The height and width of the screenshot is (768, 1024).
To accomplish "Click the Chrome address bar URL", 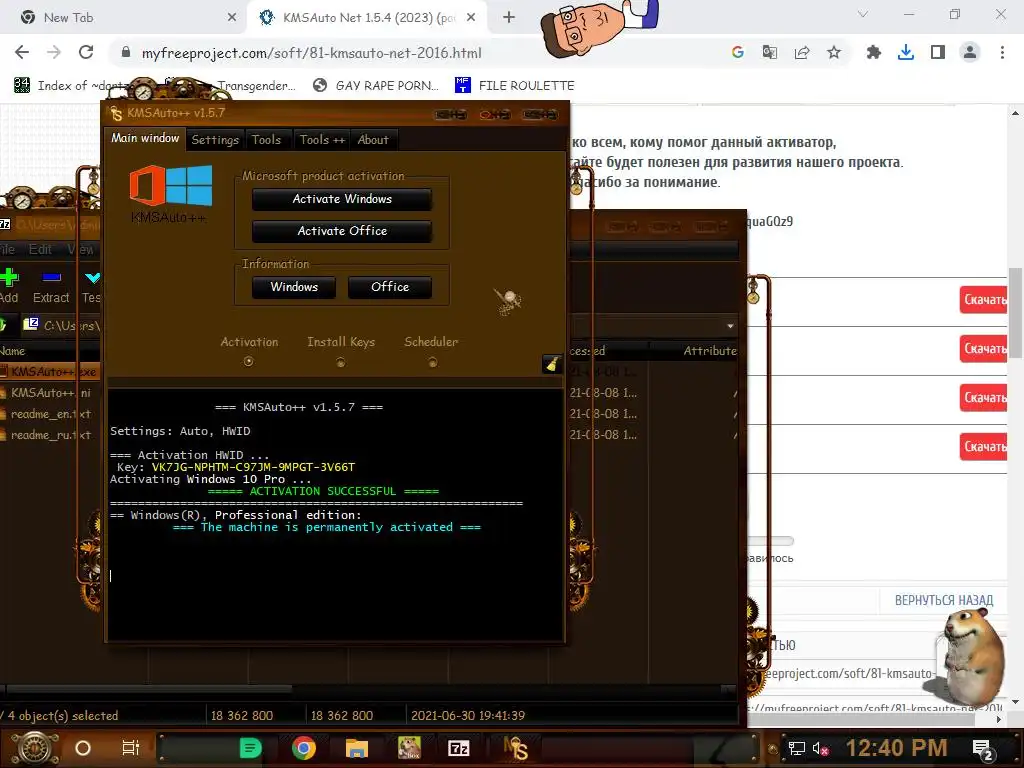I will click(x=312, y=53).
